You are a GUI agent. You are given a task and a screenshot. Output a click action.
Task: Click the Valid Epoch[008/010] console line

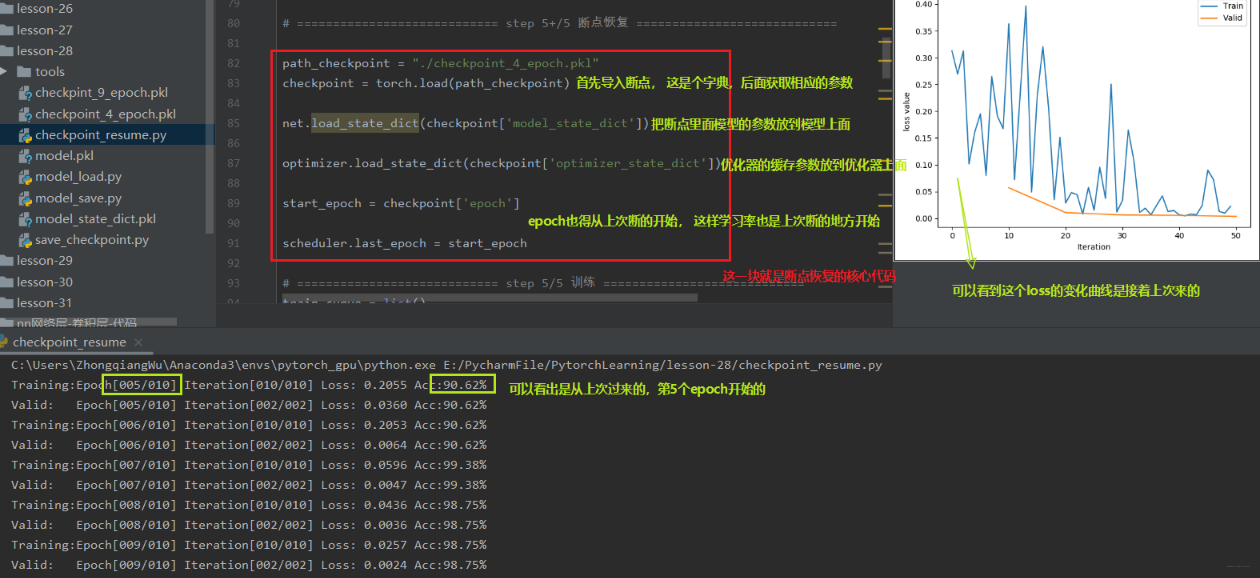coord(249,525)
